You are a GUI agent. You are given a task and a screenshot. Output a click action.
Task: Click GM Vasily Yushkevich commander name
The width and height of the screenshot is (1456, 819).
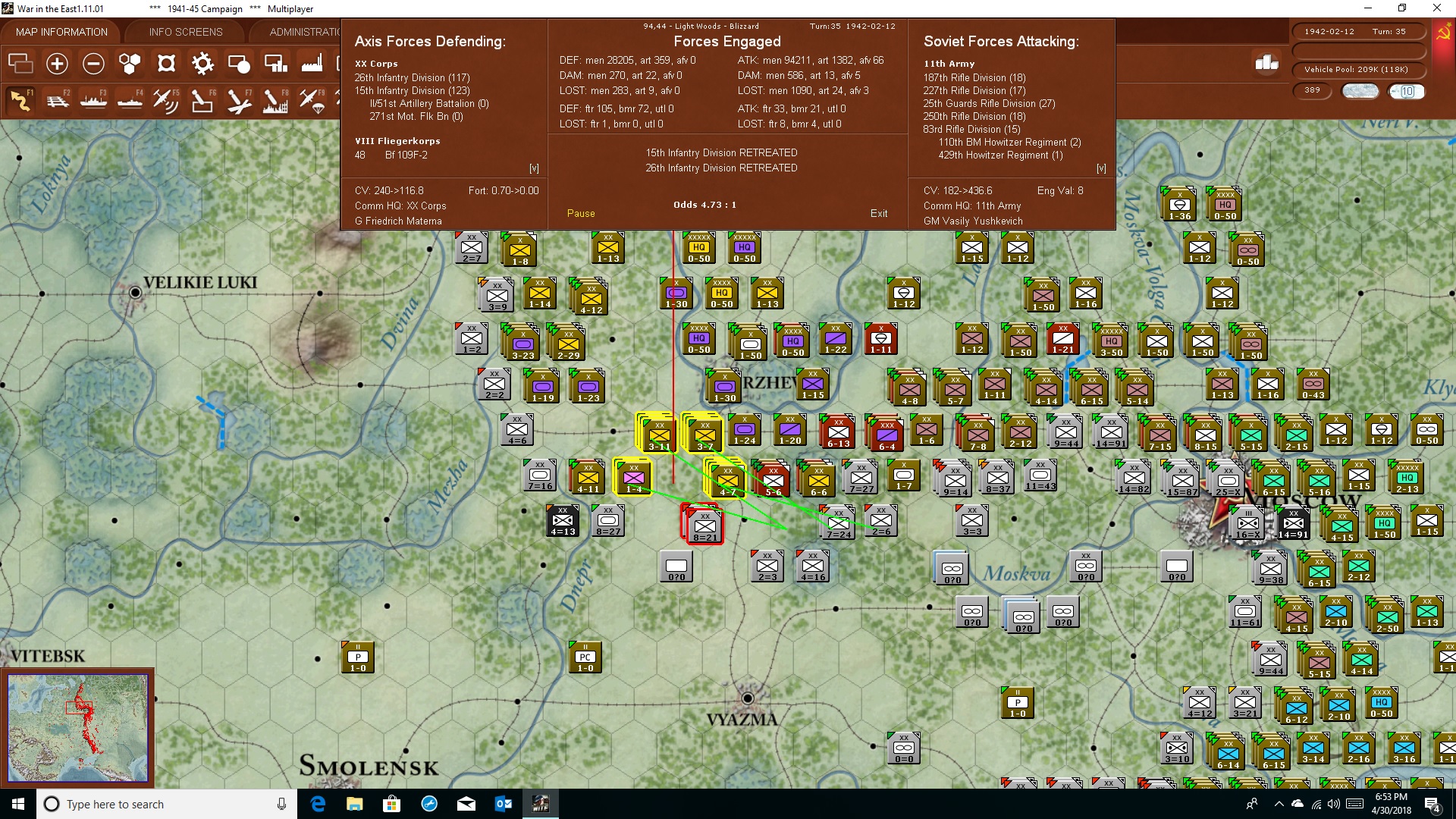pos(973,221)
